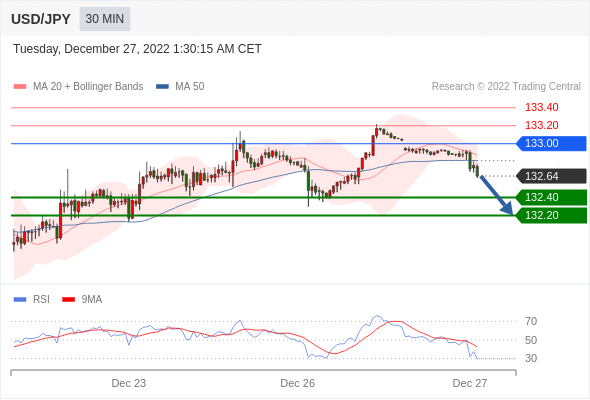Click the Research © 2022 Trading Central credit

pos(506,87)
